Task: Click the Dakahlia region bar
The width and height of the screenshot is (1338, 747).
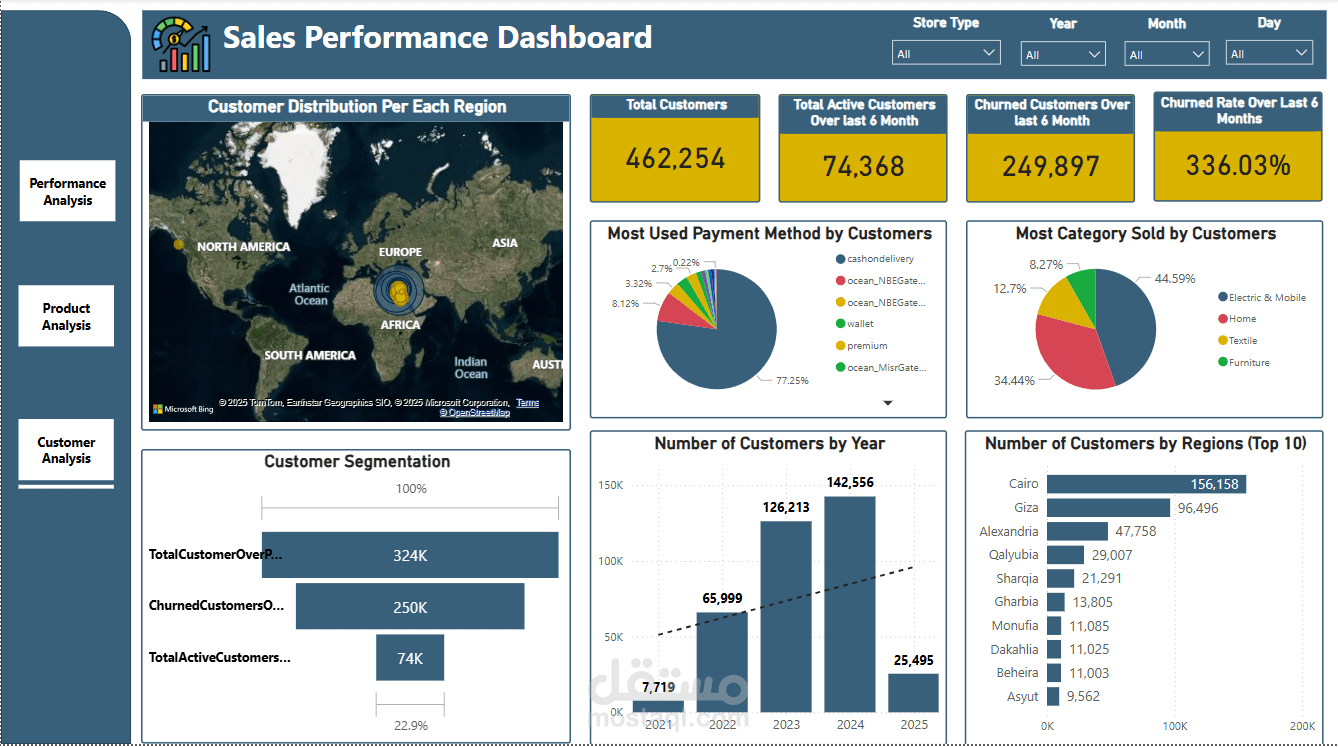Action: click(1054, 649)
